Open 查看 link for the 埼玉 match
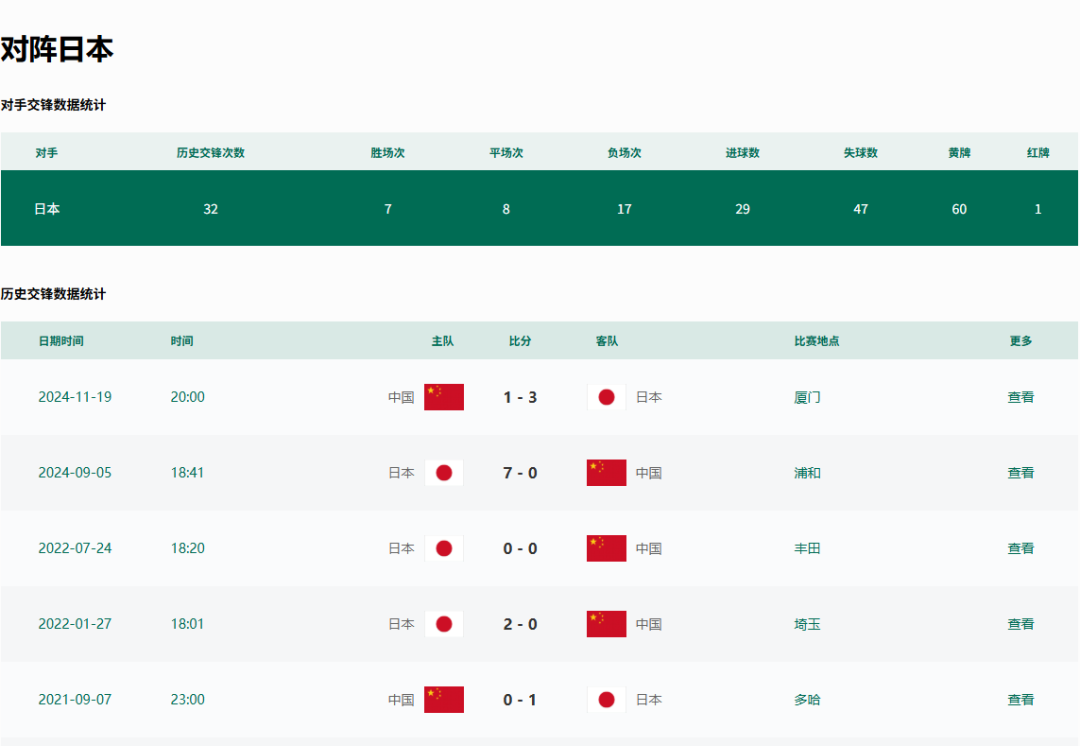Viewport: 1080px width, 746px height. [1020, 624]
